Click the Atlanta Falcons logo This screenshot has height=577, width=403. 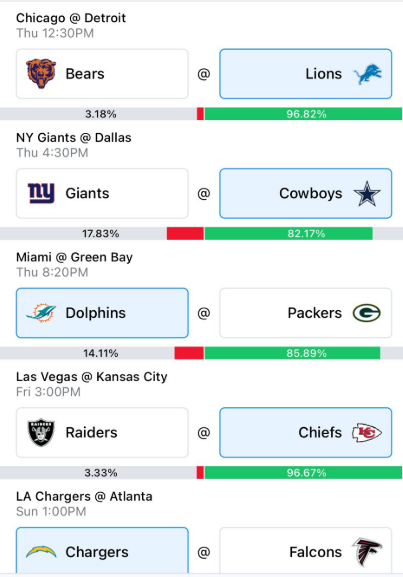(x=367, y=552)
